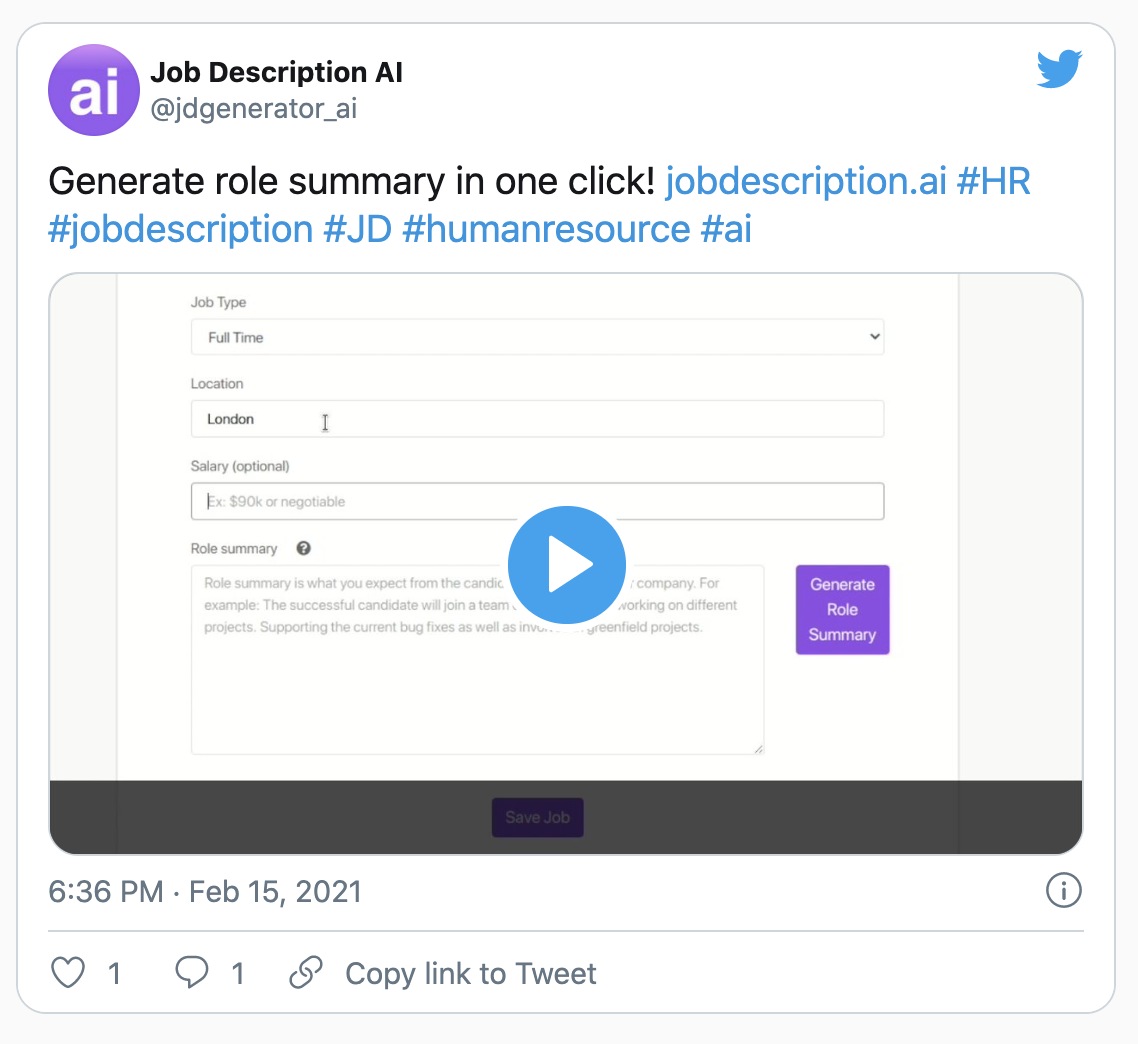This screenshot has width=1138, height=1044.
Task: Click the reply speech bubble icon
Action: [x=191, y=973]
